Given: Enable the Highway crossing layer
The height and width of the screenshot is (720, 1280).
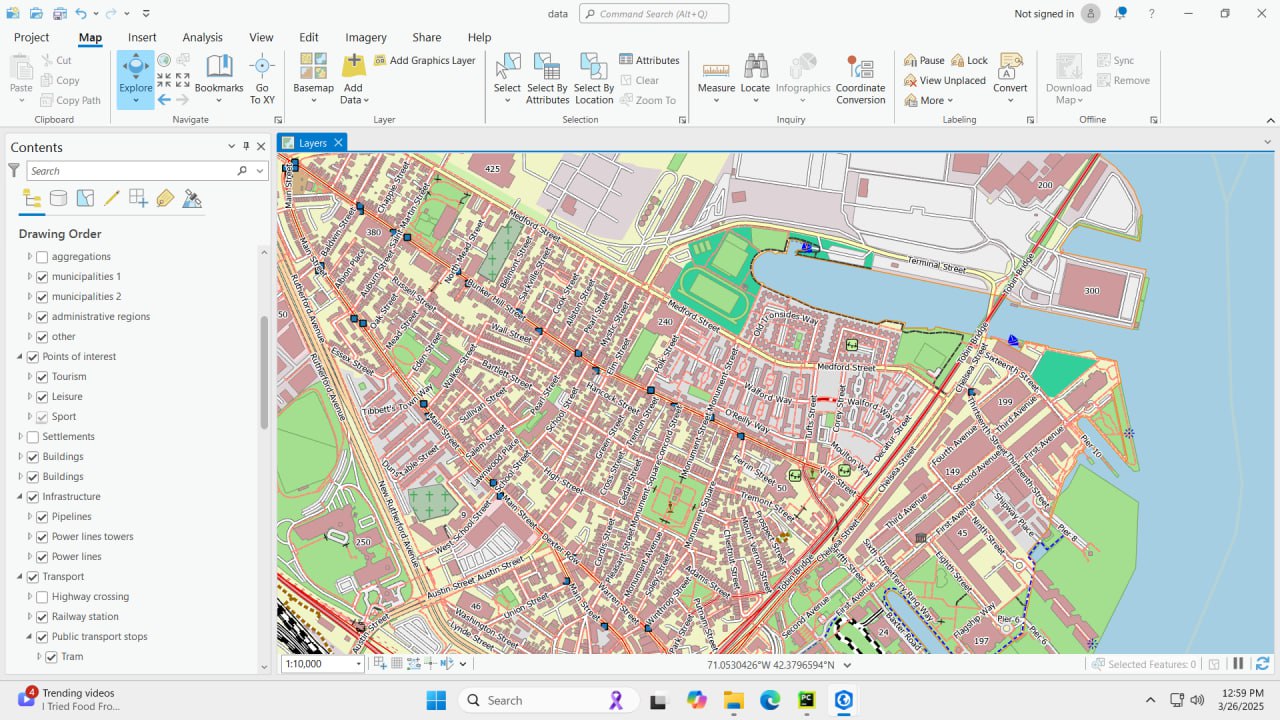Looking at the screenshot, I should [x=44, y=596].
